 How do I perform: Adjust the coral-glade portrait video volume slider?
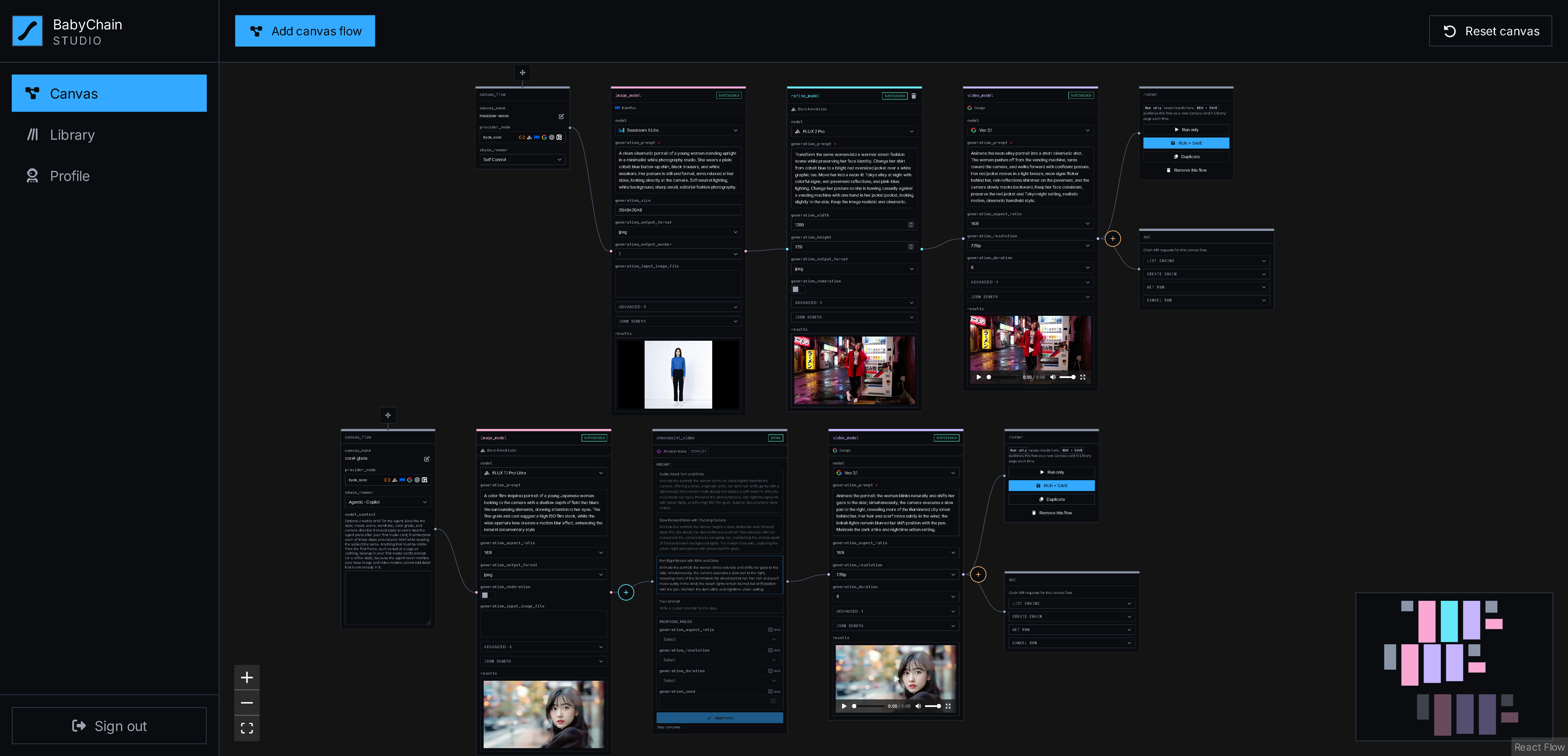tap(933, 706)
